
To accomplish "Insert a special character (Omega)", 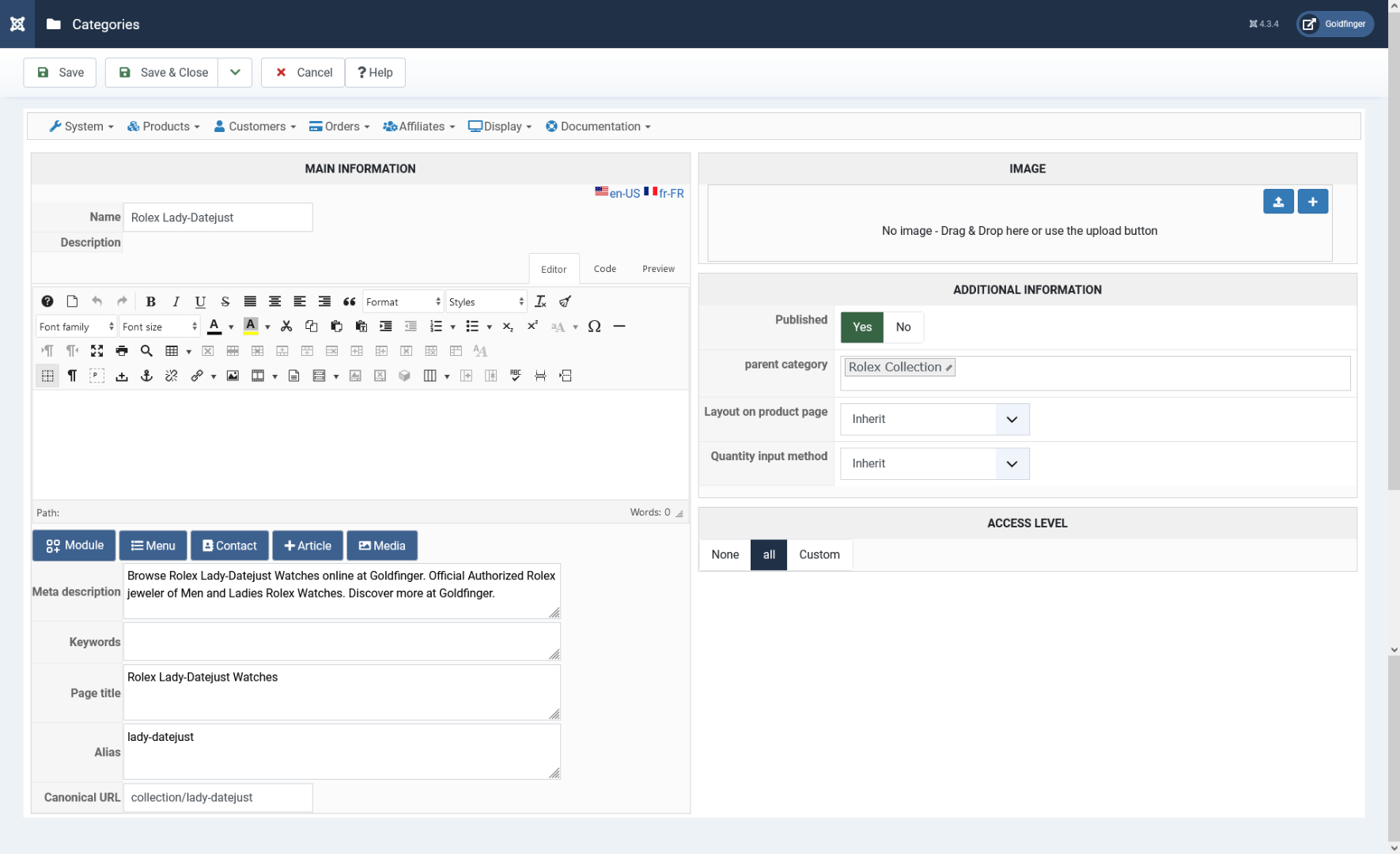I will (594, 327).
